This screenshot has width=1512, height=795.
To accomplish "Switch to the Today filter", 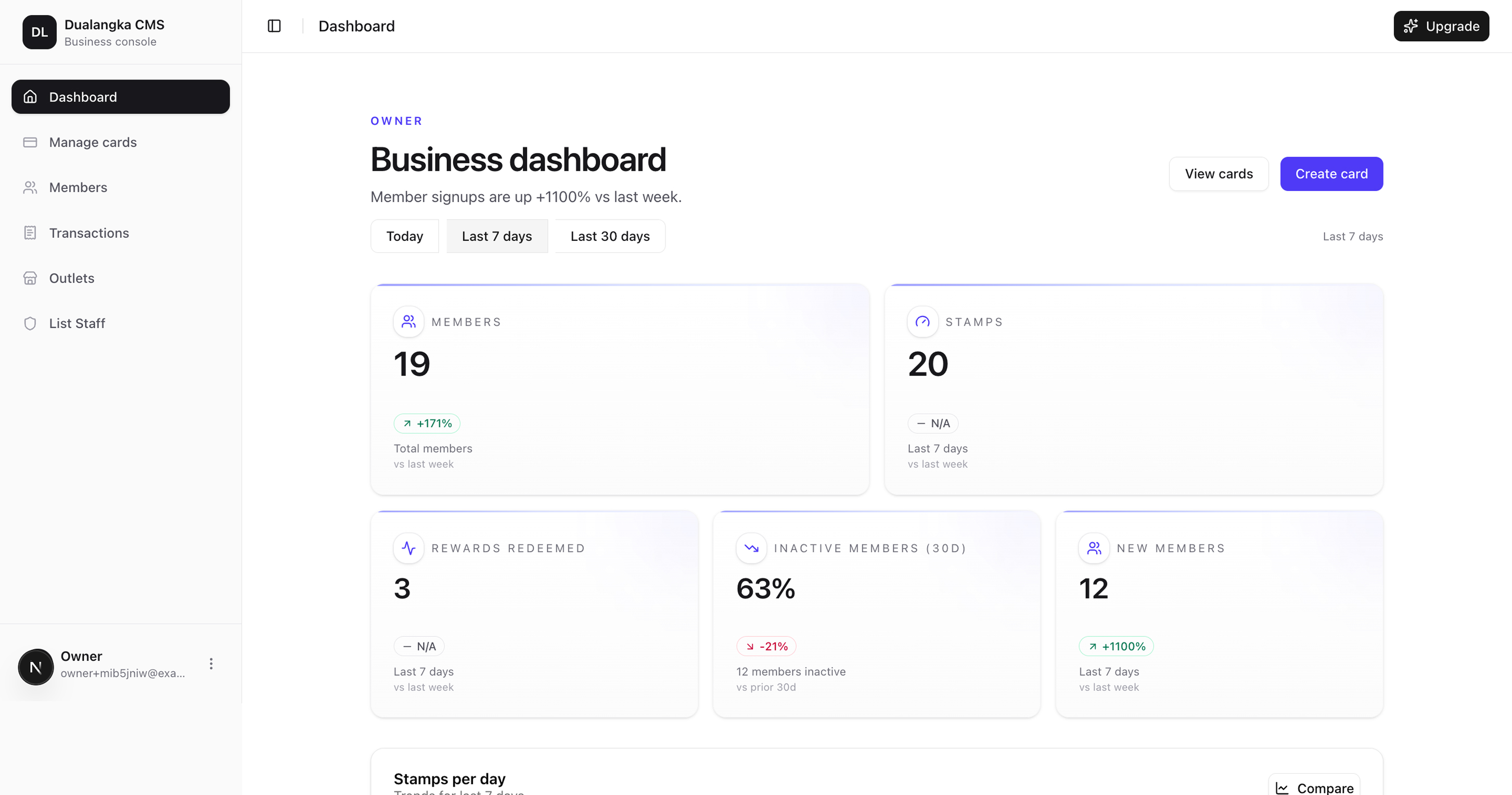I will [x=404, y=236].
